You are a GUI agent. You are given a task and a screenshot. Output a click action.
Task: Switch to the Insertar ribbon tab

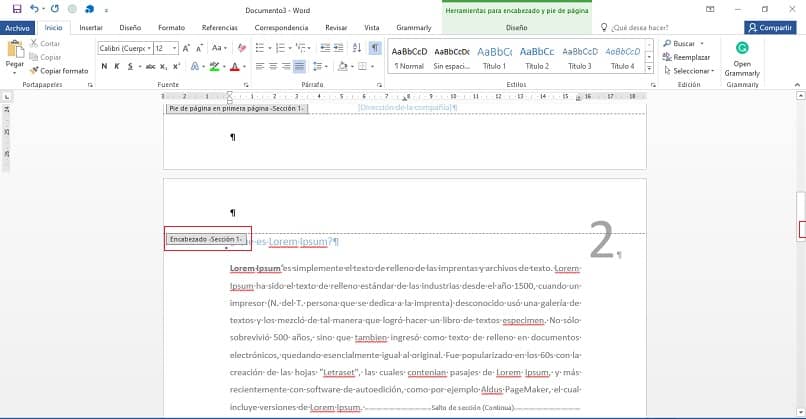click(x=90, y=28)
